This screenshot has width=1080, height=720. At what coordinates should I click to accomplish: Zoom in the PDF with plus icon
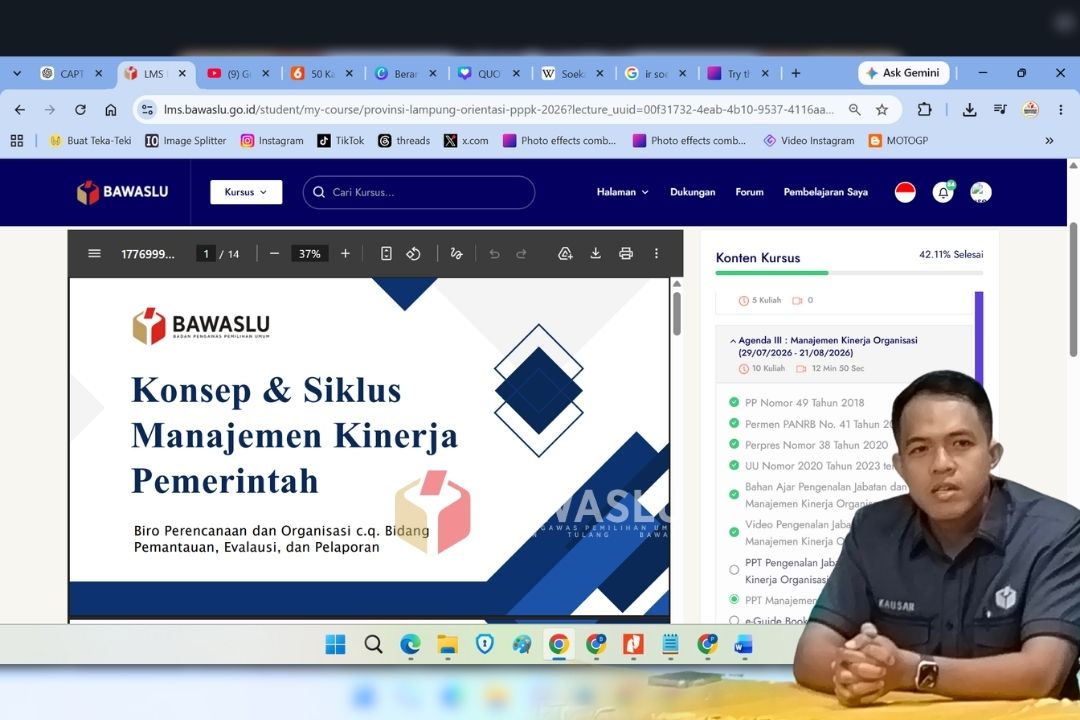345,254
